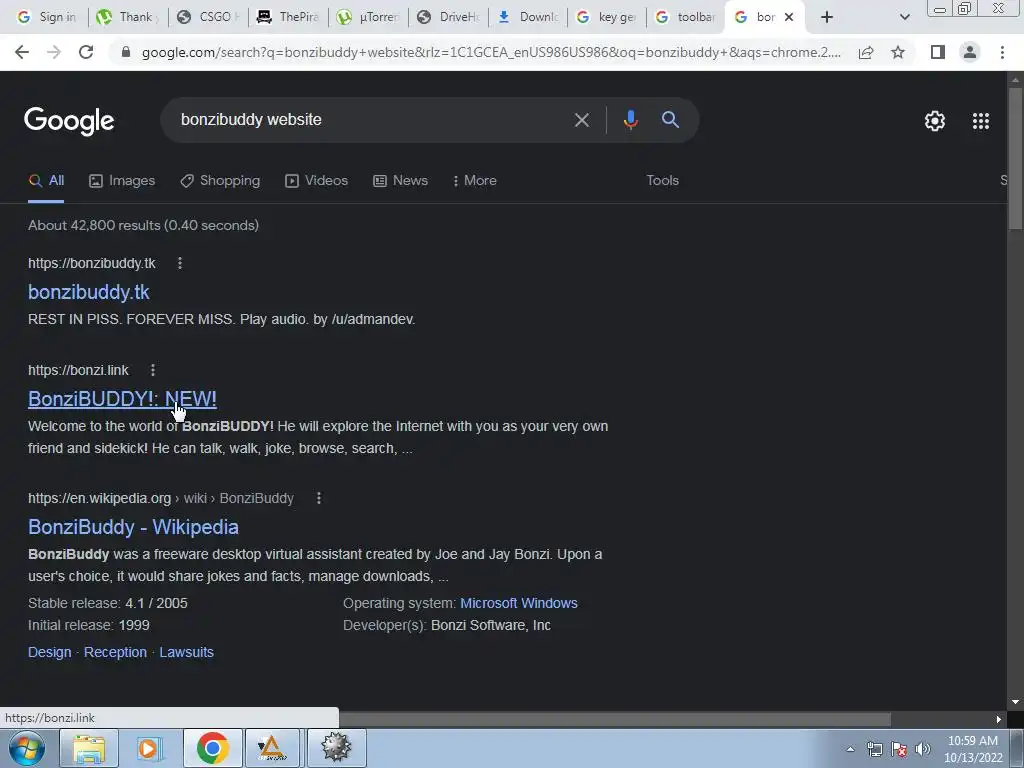
Task: Go back to the previous page
Action: pos(22,52)
